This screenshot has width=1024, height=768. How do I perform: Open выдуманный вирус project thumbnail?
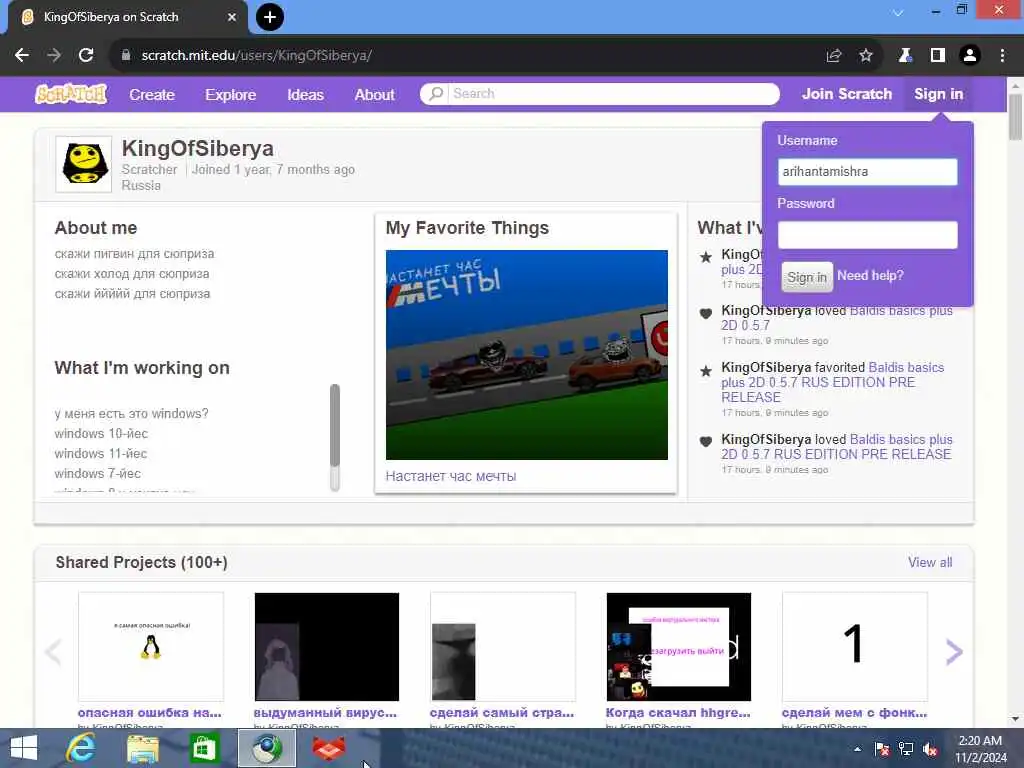327,647
